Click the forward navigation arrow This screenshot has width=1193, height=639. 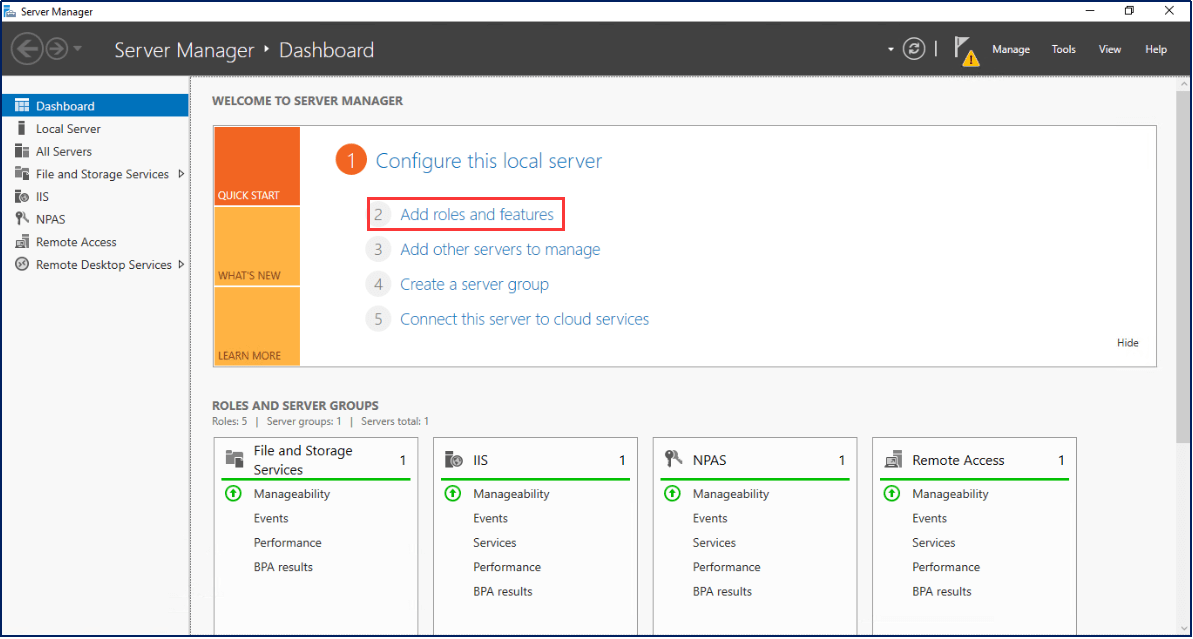pos(56,49)
